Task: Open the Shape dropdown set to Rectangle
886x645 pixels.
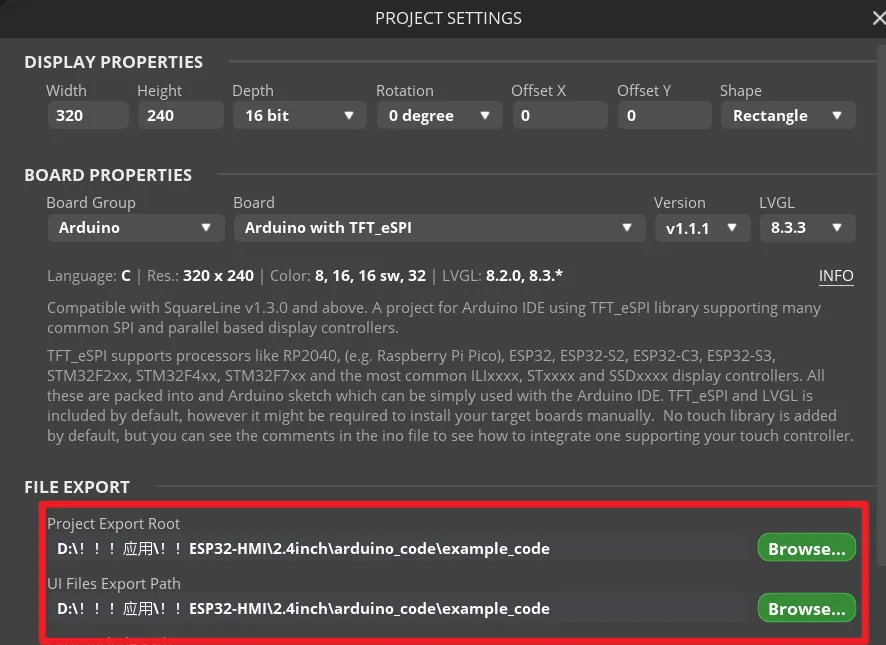Action: pyautogui.click(x=787, y=116)
